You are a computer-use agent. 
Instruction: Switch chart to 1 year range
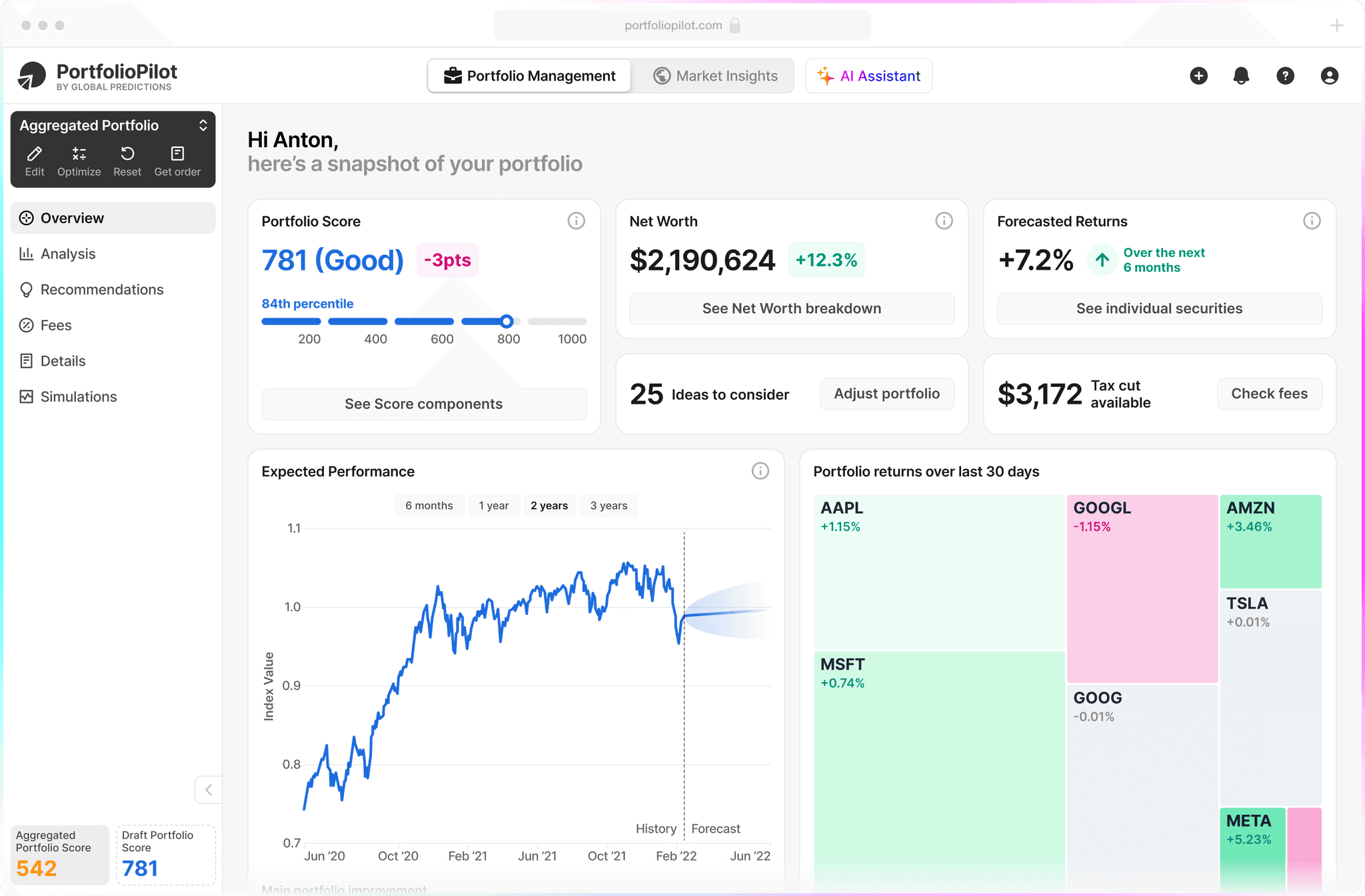(493, 506)
